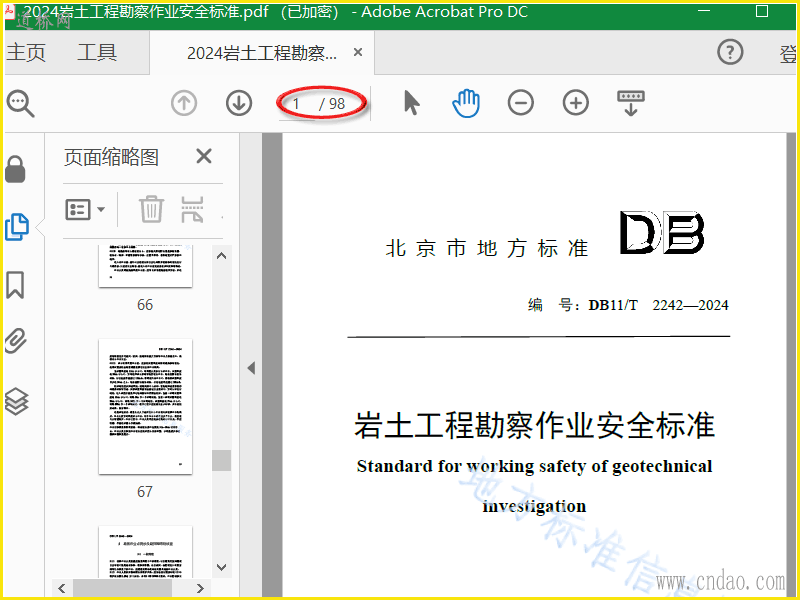800x600 pixels.
Task: Click thumbnail scrollbar up arrow
Action: (x=221, y=256)
